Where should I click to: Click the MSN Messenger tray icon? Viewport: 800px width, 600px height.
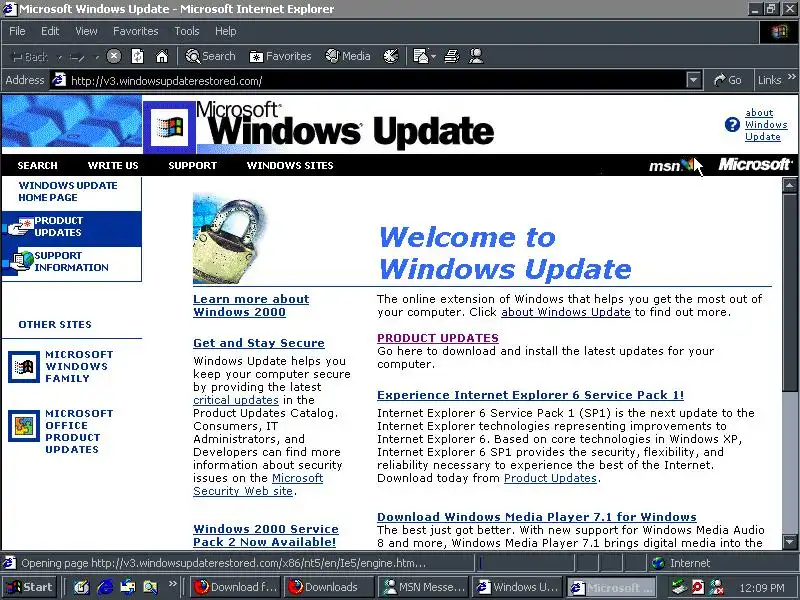[717, 587]
